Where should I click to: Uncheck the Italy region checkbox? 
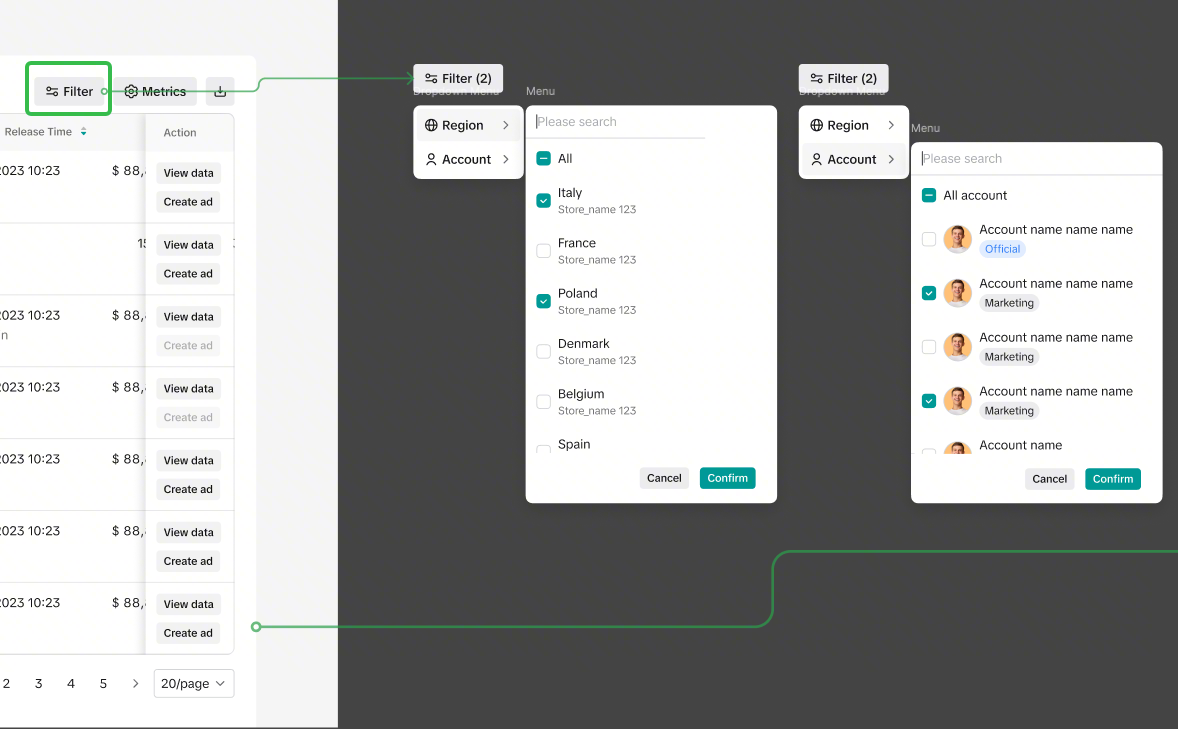click(544, 200)
